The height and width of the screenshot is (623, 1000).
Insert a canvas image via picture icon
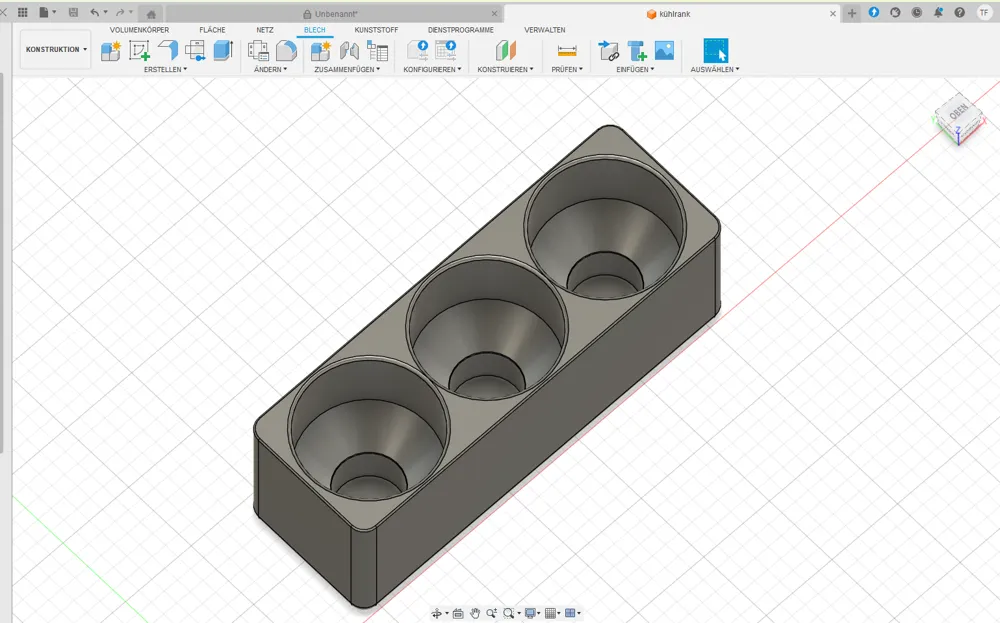(665, 50)
